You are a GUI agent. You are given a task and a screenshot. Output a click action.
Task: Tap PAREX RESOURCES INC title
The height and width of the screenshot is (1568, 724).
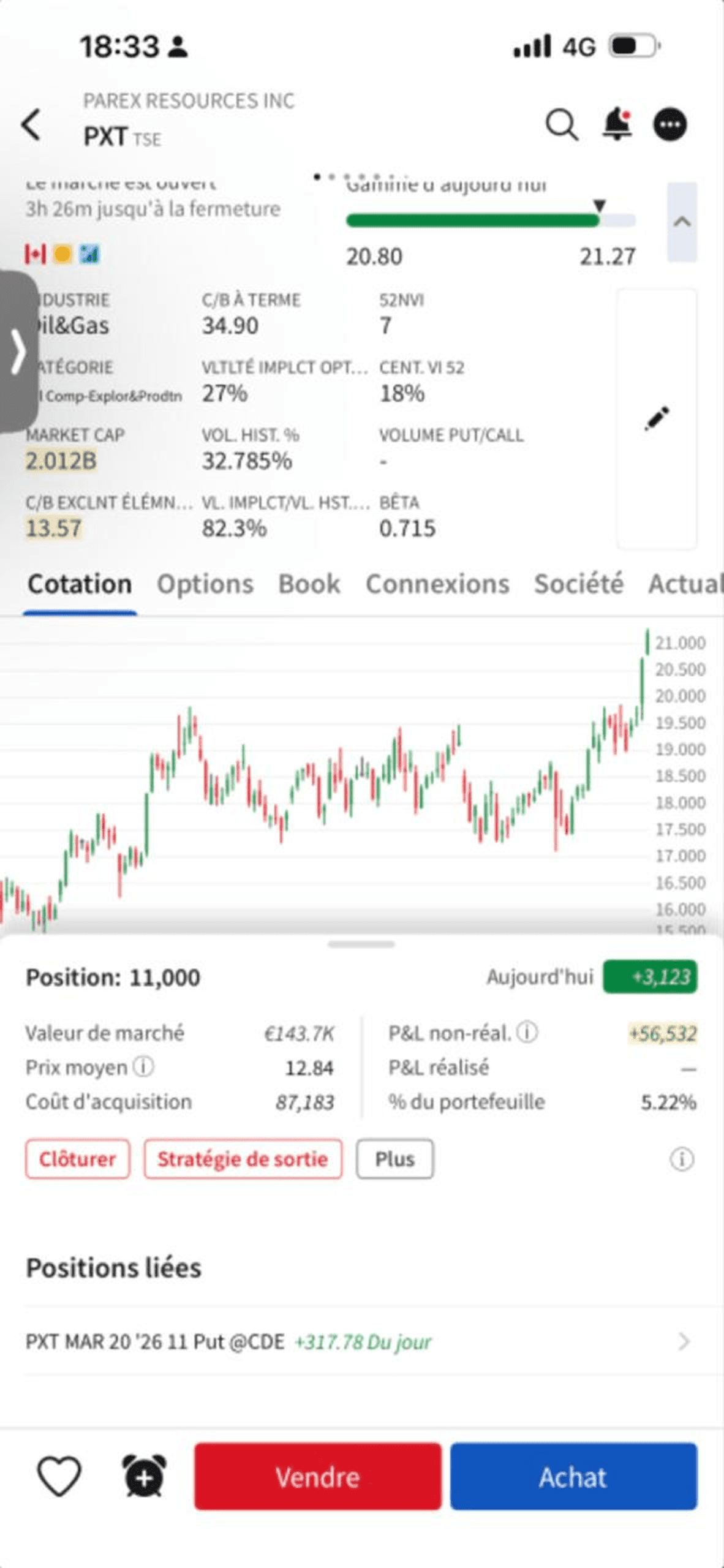point(189,100)
